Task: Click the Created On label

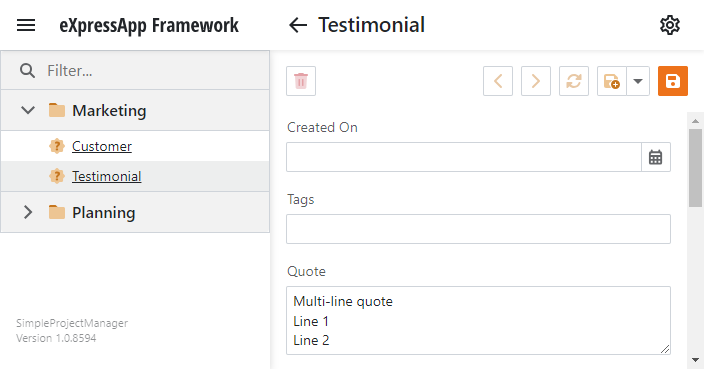Action: tap(322, 127)
